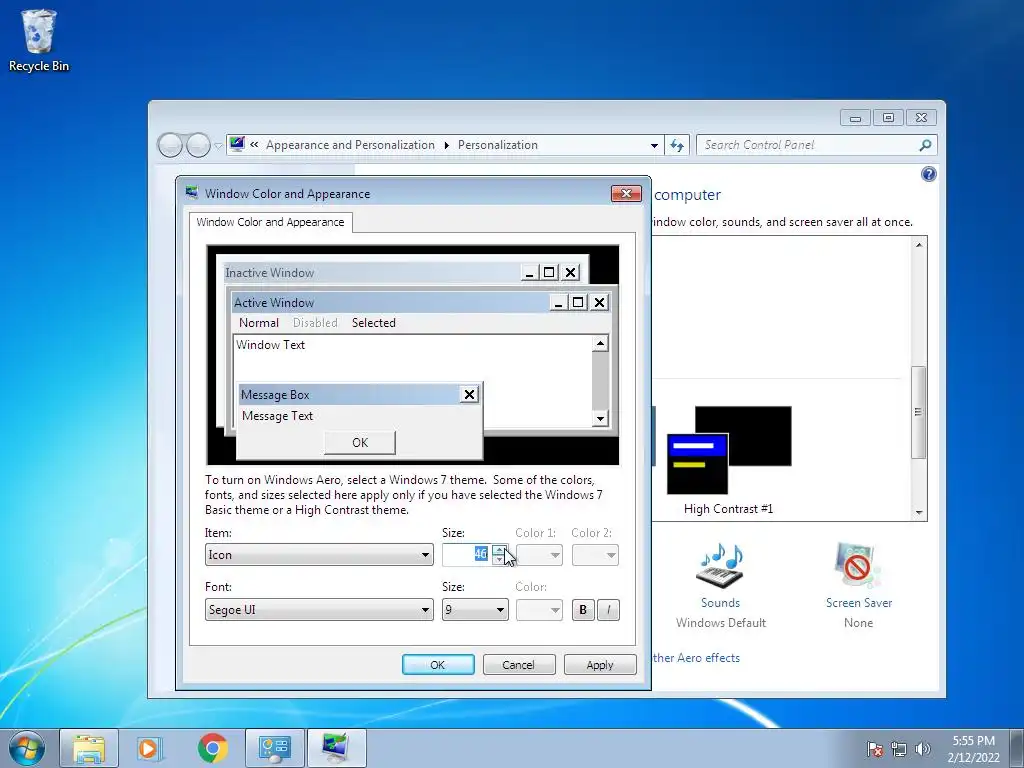Open the Windows Start orb

click(27, 748)
